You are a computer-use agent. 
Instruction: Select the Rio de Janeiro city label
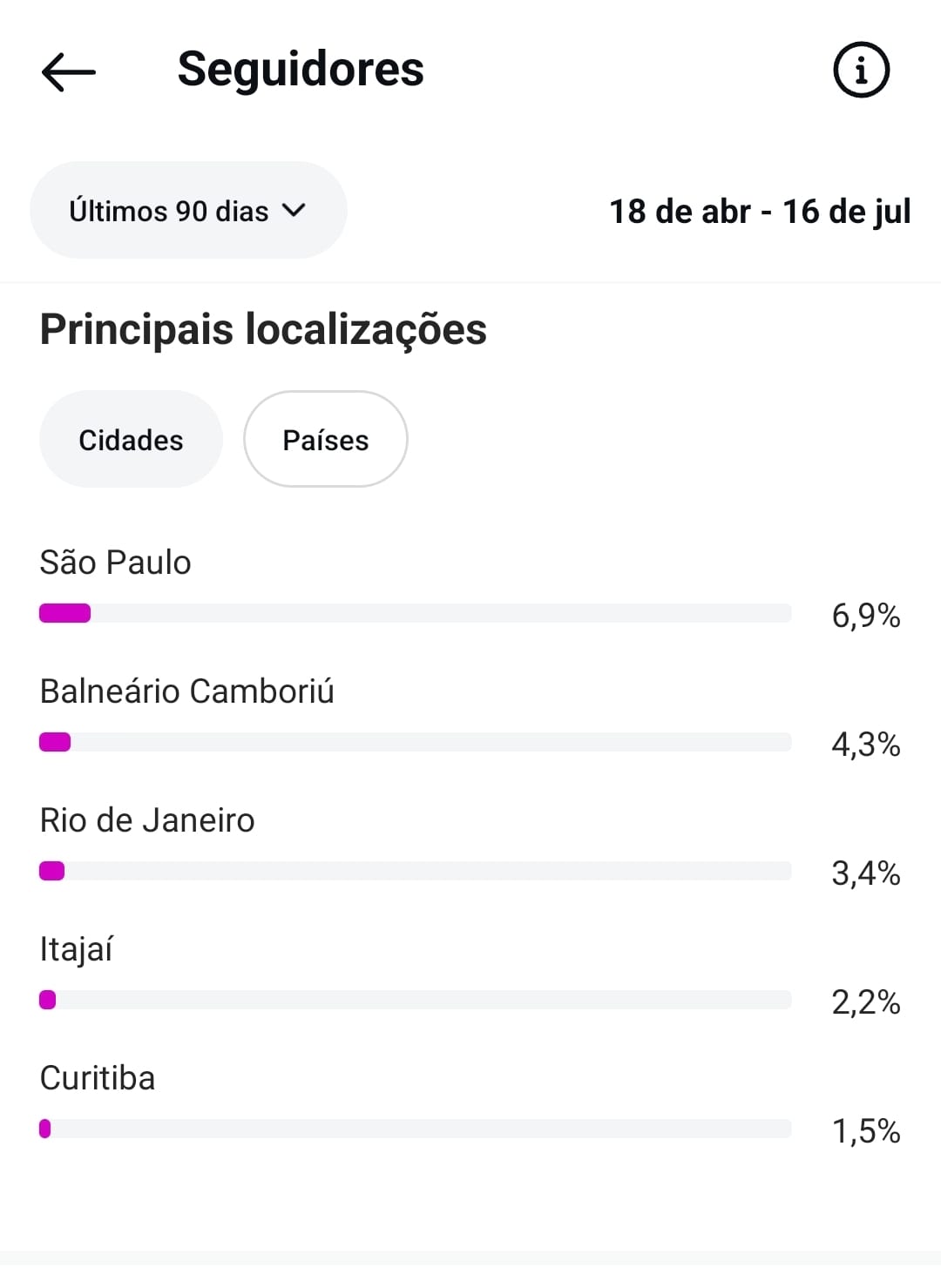tap(147, 820)
